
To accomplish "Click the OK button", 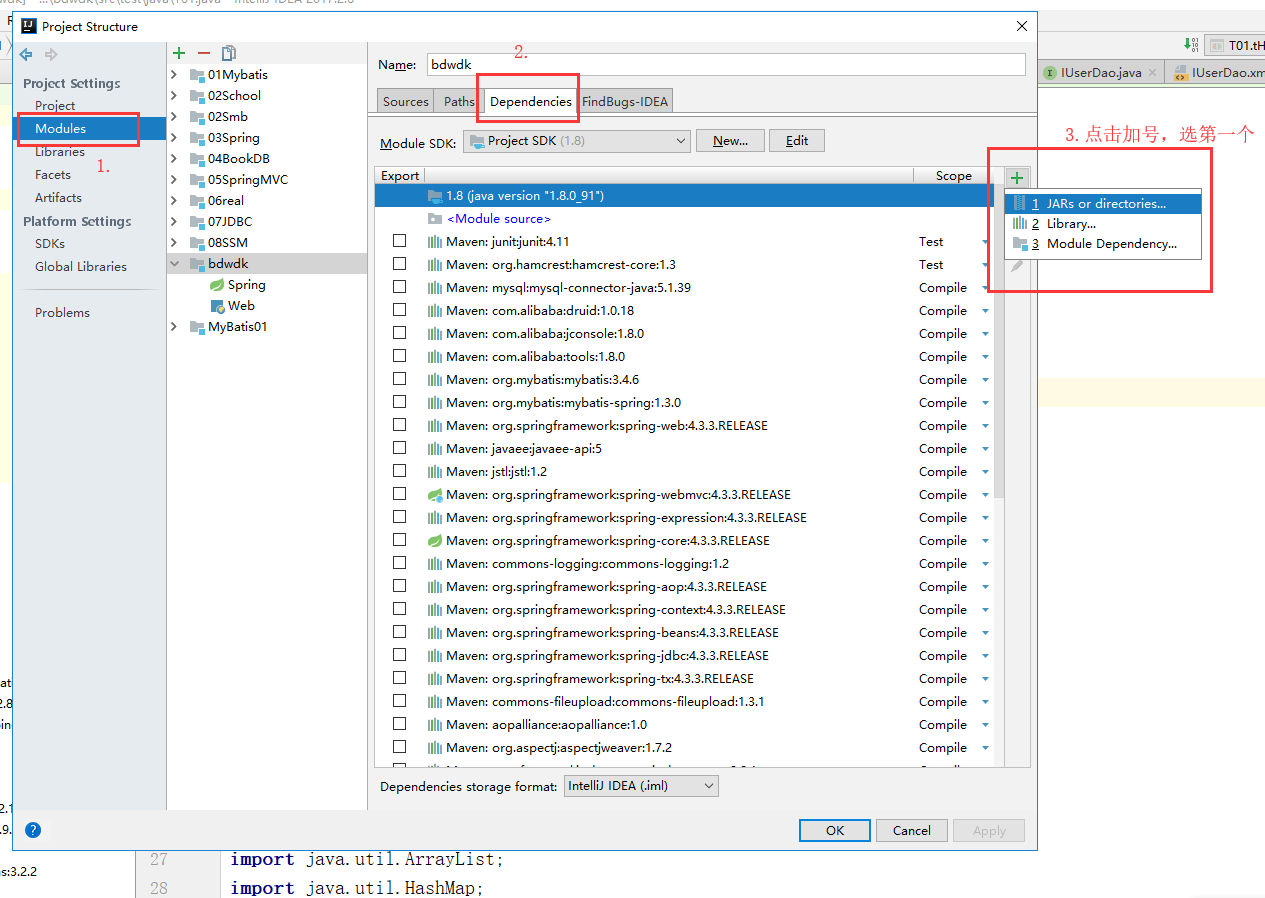I will [x=835, y=830].
